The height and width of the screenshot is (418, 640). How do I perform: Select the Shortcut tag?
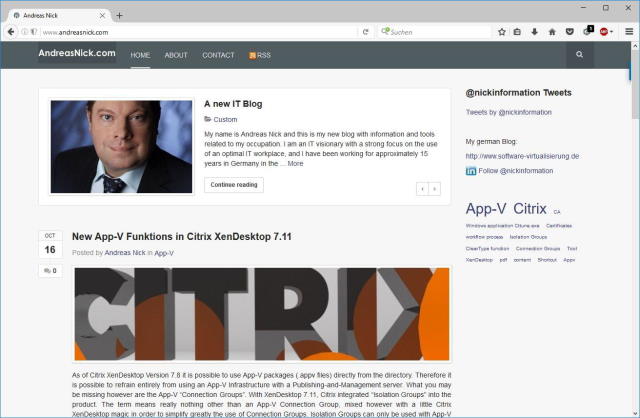[547, 260]
